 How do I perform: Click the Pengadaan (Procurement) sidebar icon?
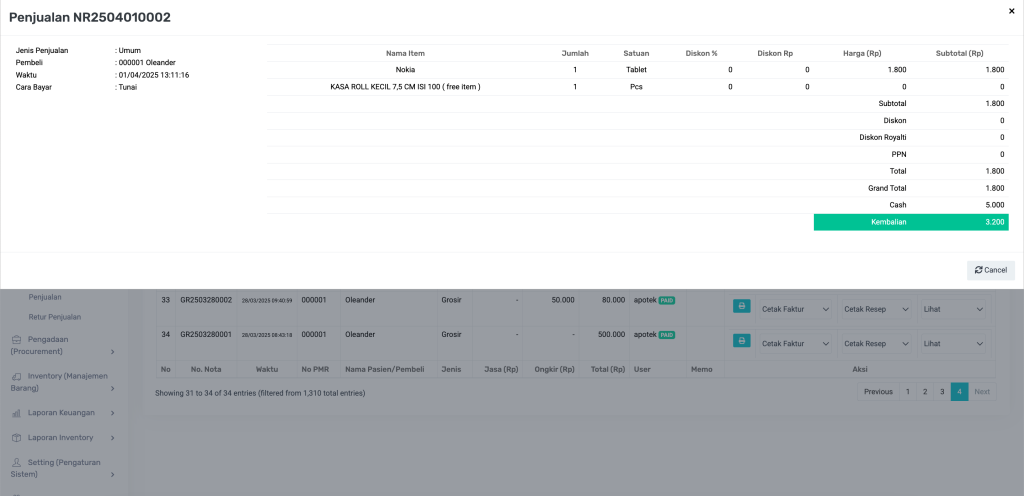coord(17,339)
